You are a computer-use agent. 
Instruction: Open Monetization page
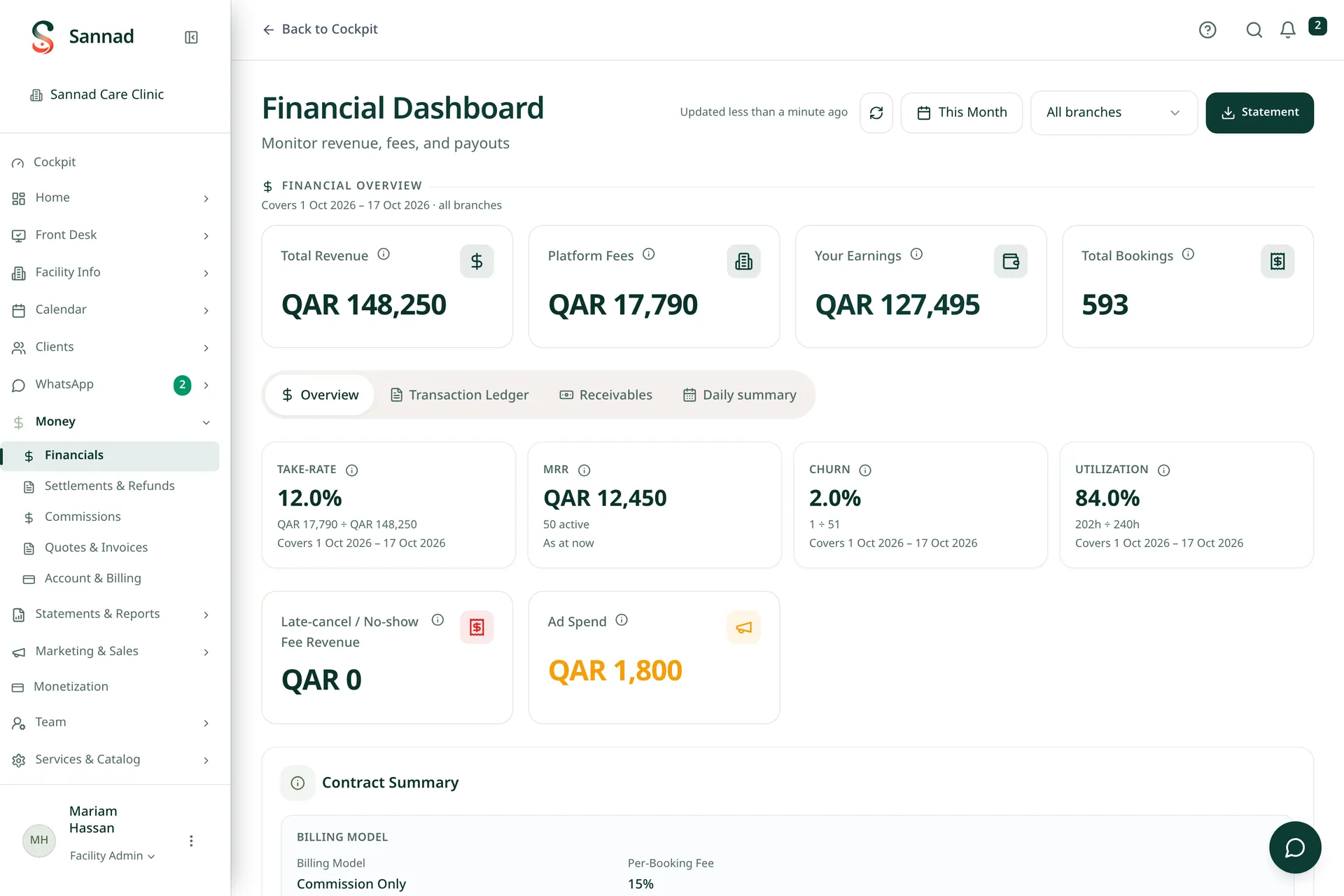click(x=110, y=687)
